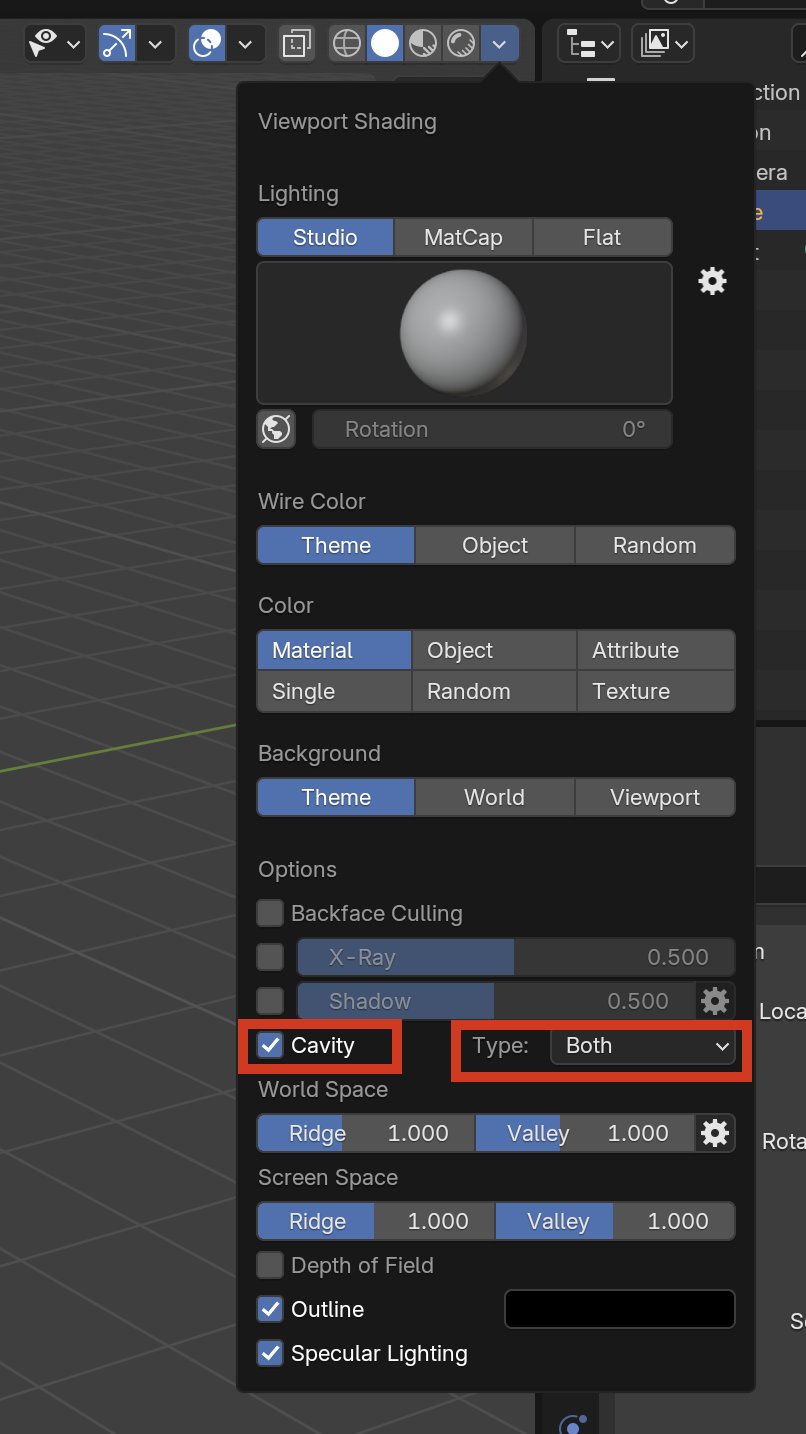Viewport: 806px width, 1434px height.
Task: Open the outliner display mode dropdown
Action: pos(588,44)
